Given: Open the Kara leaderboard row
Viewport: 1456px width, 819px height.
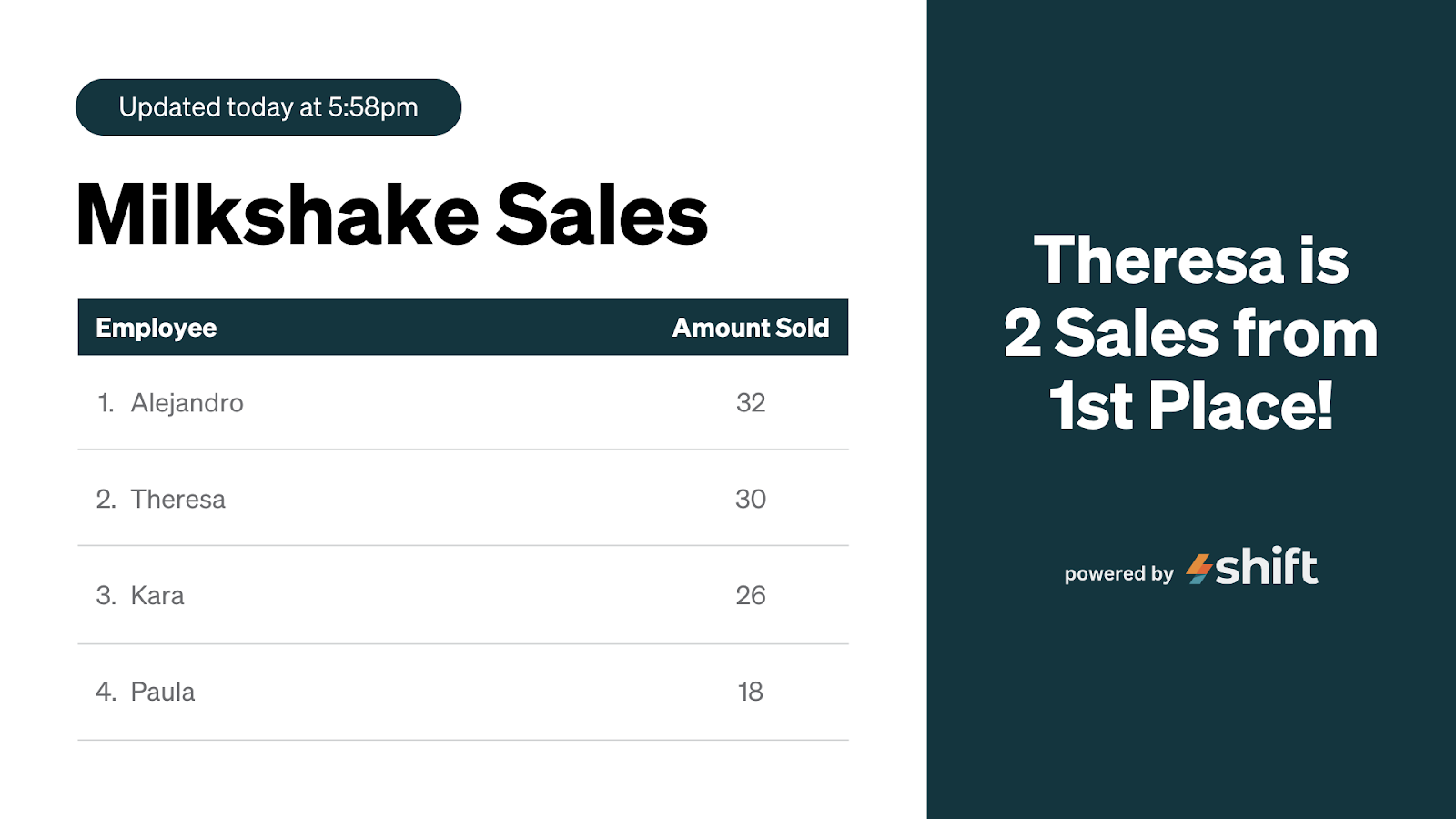Looking at the screenshot, I should click(463, 595).
